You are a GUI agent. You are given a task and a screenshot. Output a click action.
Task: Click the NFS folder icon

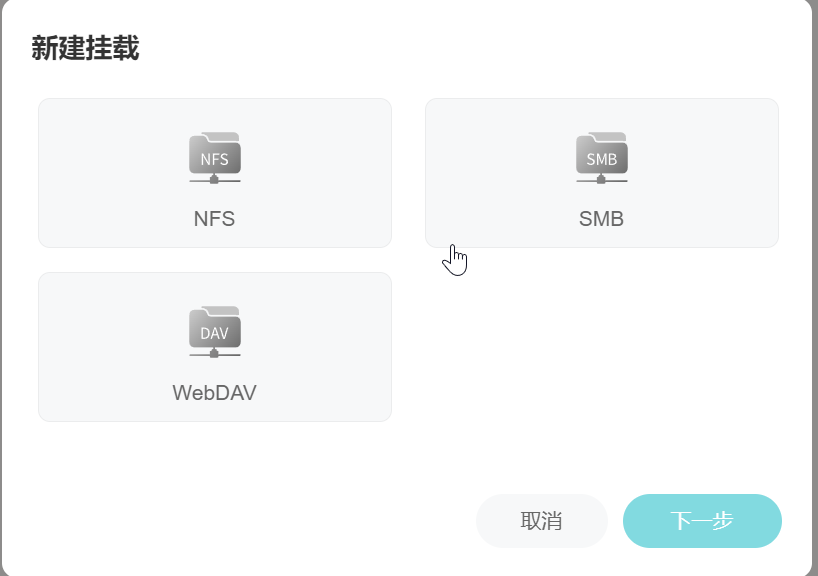click(214, 158)
